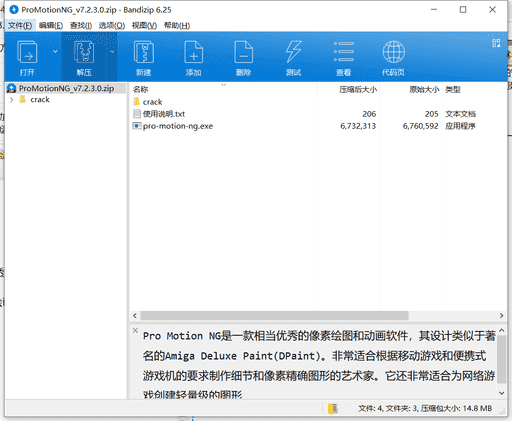The height and width of the screenshot is (421, 512).
Task: Click the horizontal scrollbar thumb
Action: click(x=274, y=315)
